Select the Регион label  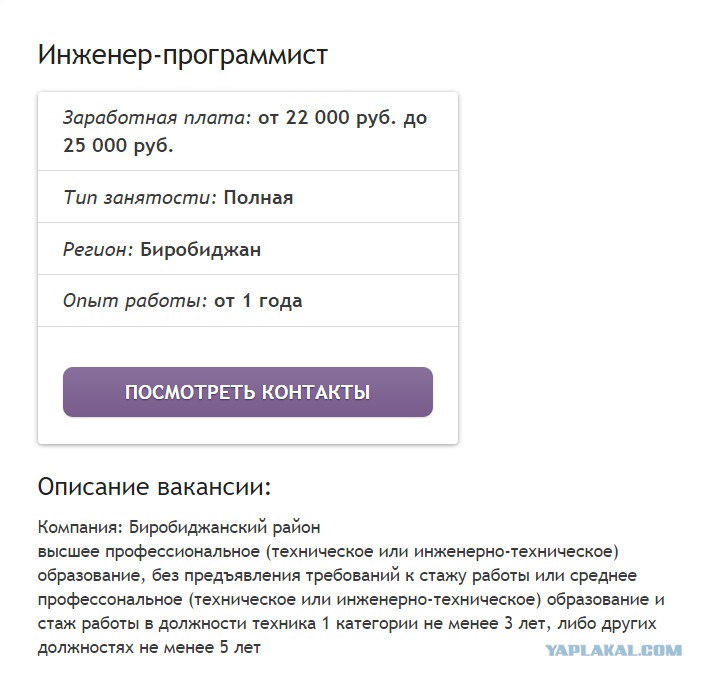tap(98, 249)
